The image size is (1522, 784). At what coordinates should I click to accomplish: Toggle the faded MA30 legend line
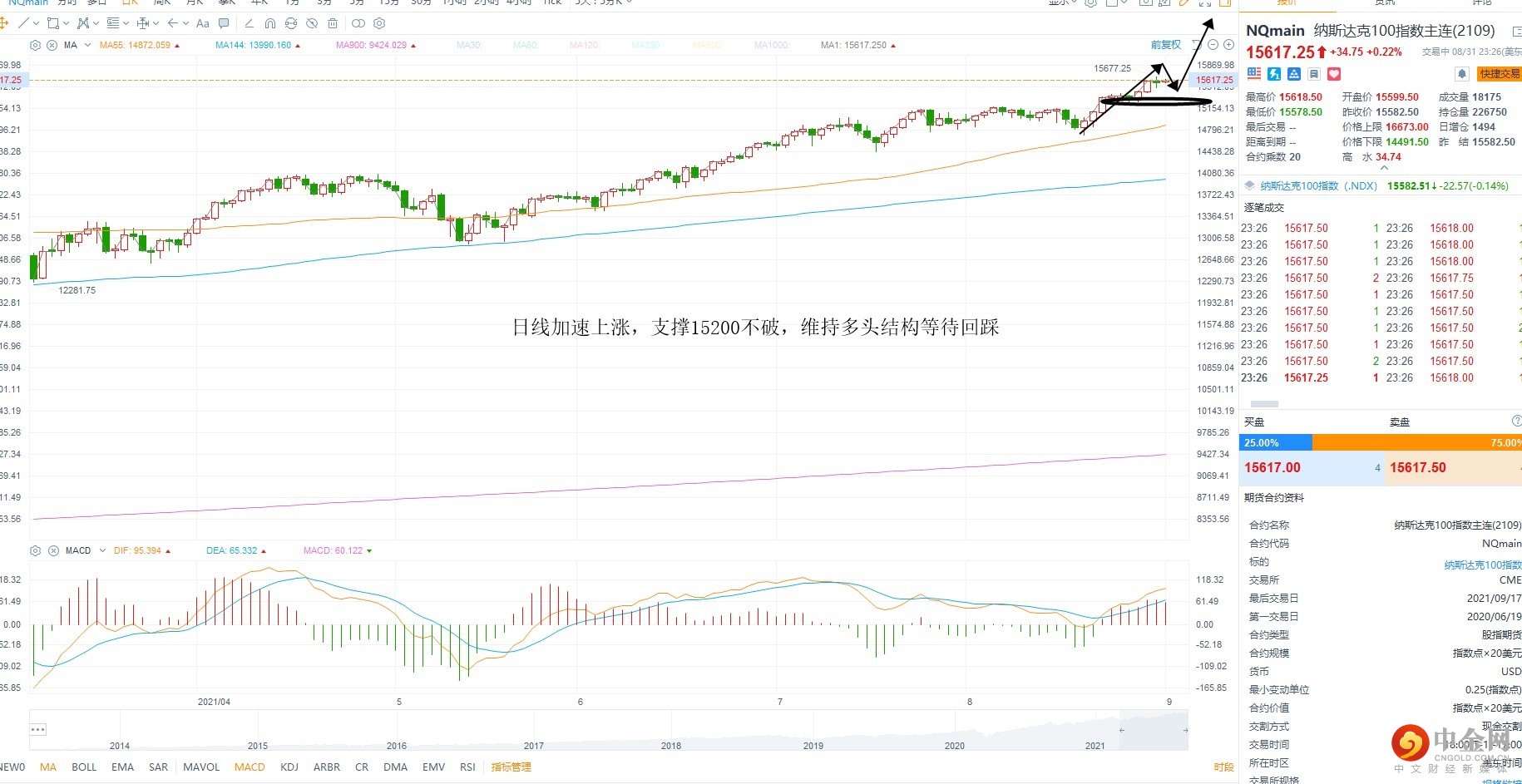[469, 45]
